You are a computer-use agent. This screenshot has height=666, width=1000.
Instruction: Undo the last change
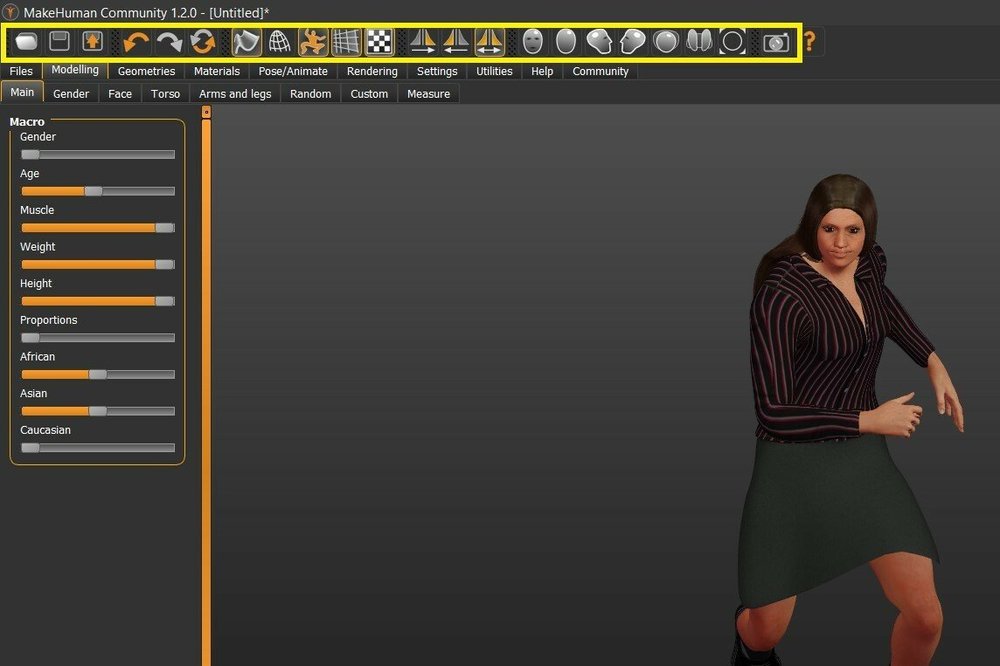pos(137,42)
